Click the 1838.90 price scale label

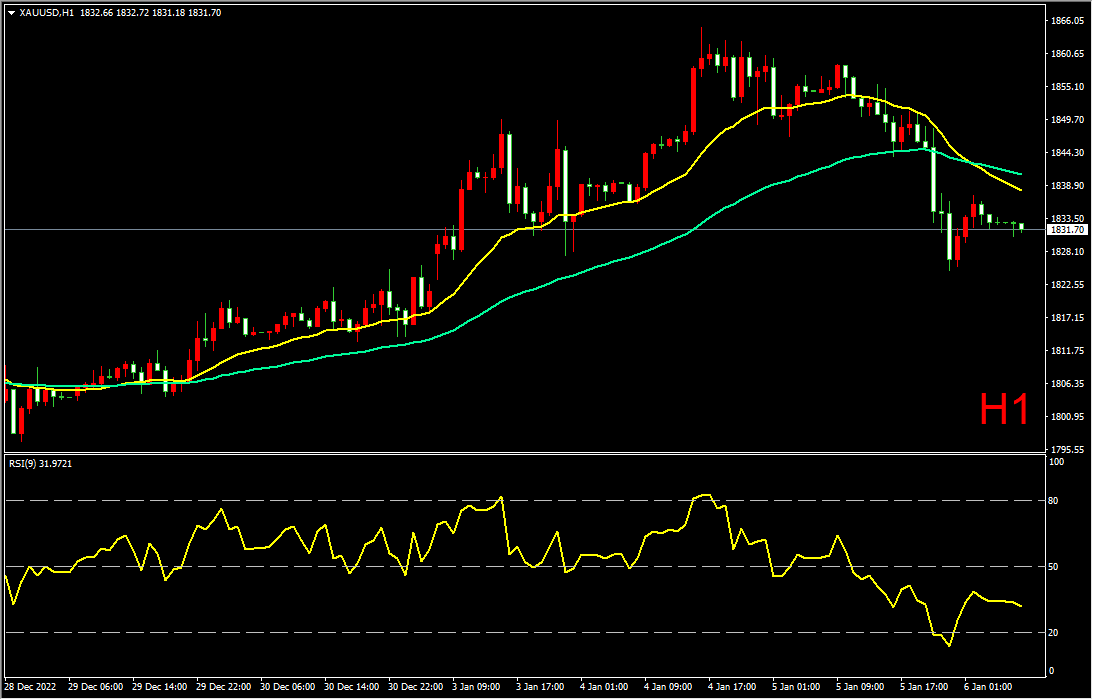(1067, 186)
